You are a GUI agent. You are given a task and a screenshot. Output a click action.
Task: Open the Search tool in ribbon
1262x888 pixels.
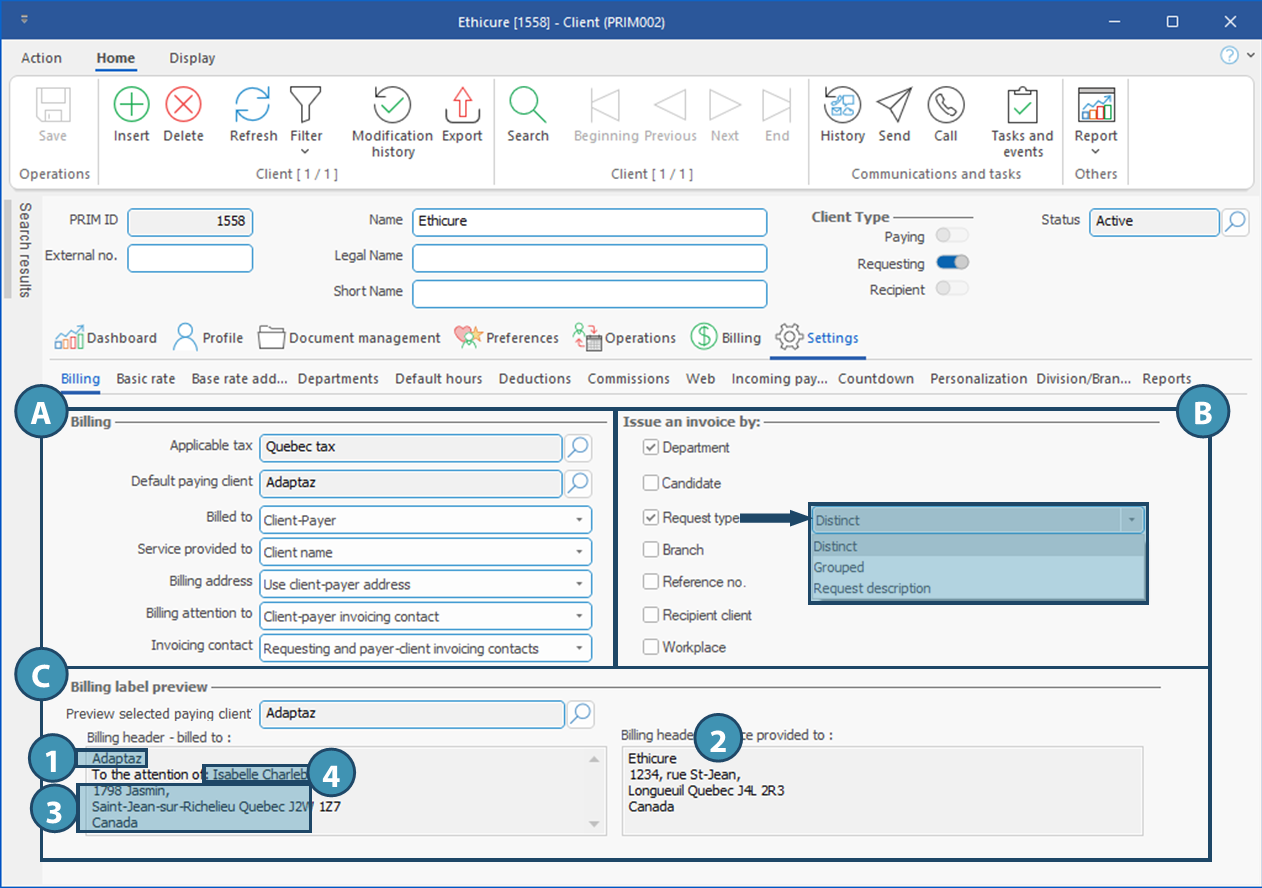pos(527,105)
